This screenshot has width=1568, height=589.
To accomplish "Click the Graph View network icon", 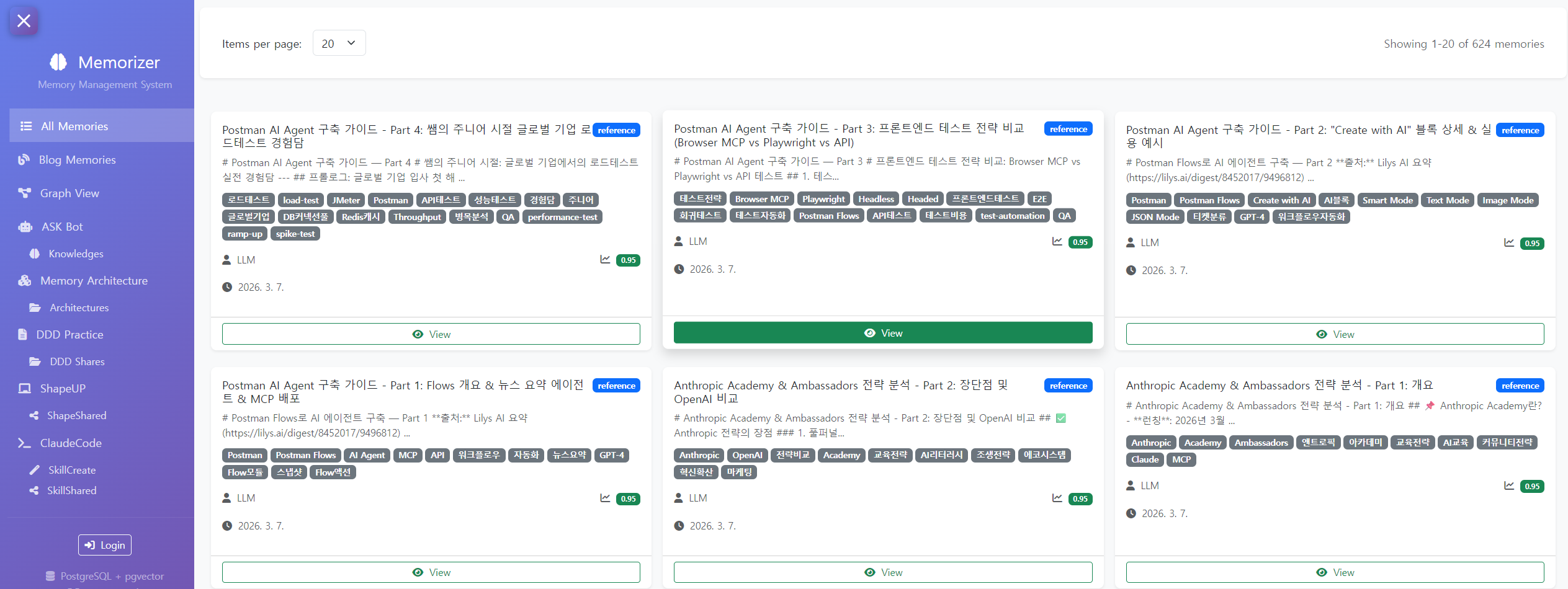I will click(x=24, y=193).
